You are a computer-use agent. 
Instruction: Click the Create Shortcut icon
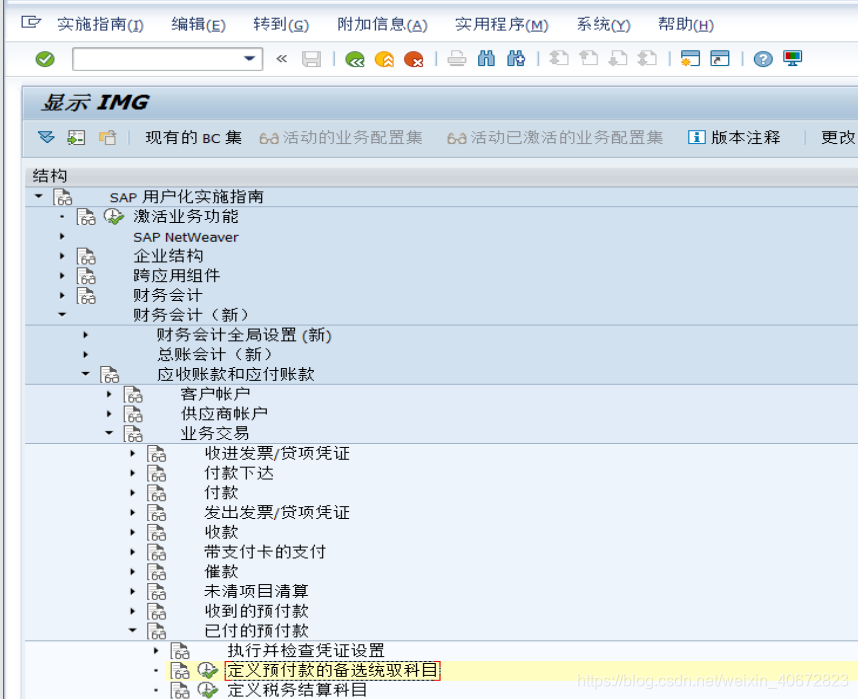coord(720,58)
